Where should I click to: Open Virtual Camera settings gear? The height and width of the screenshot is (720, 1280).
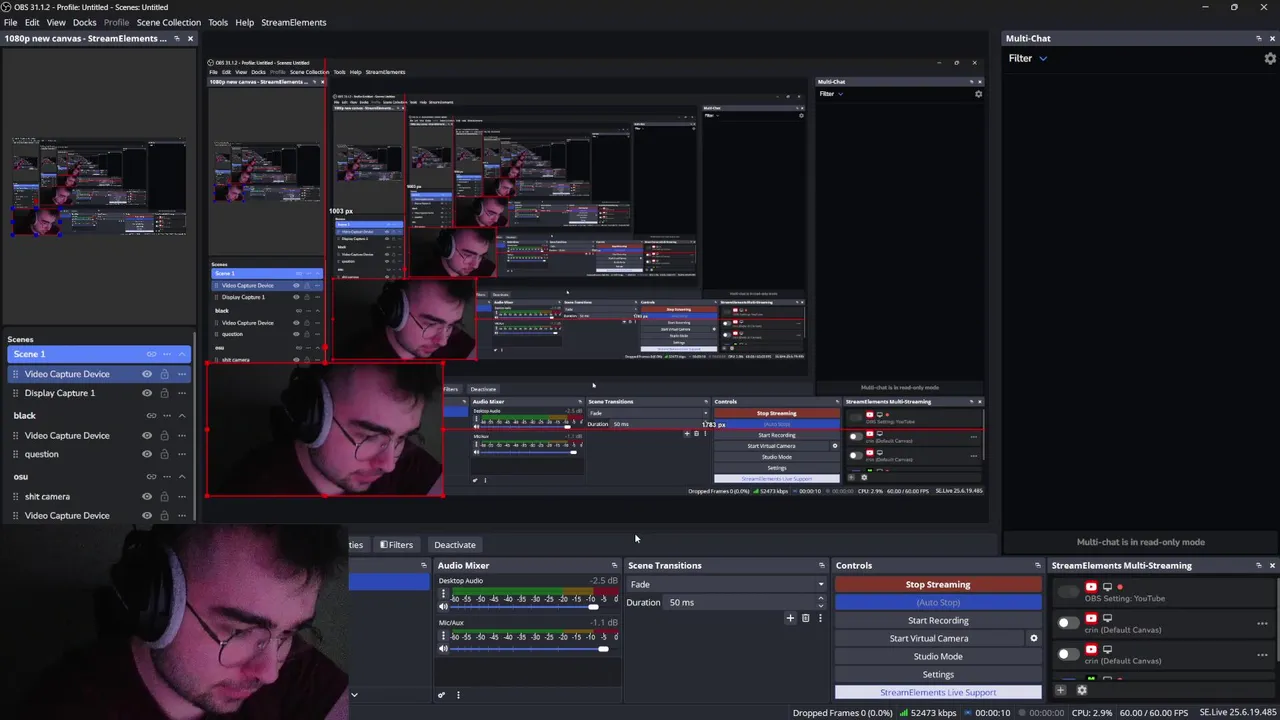click(1034, 638)
